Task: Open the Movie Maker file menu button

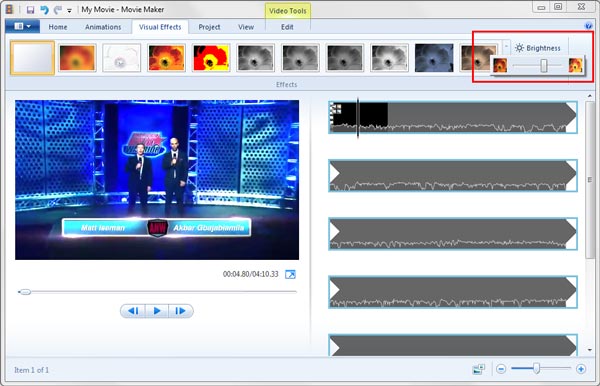Action: pyautogui.click(x=23, y=26)
